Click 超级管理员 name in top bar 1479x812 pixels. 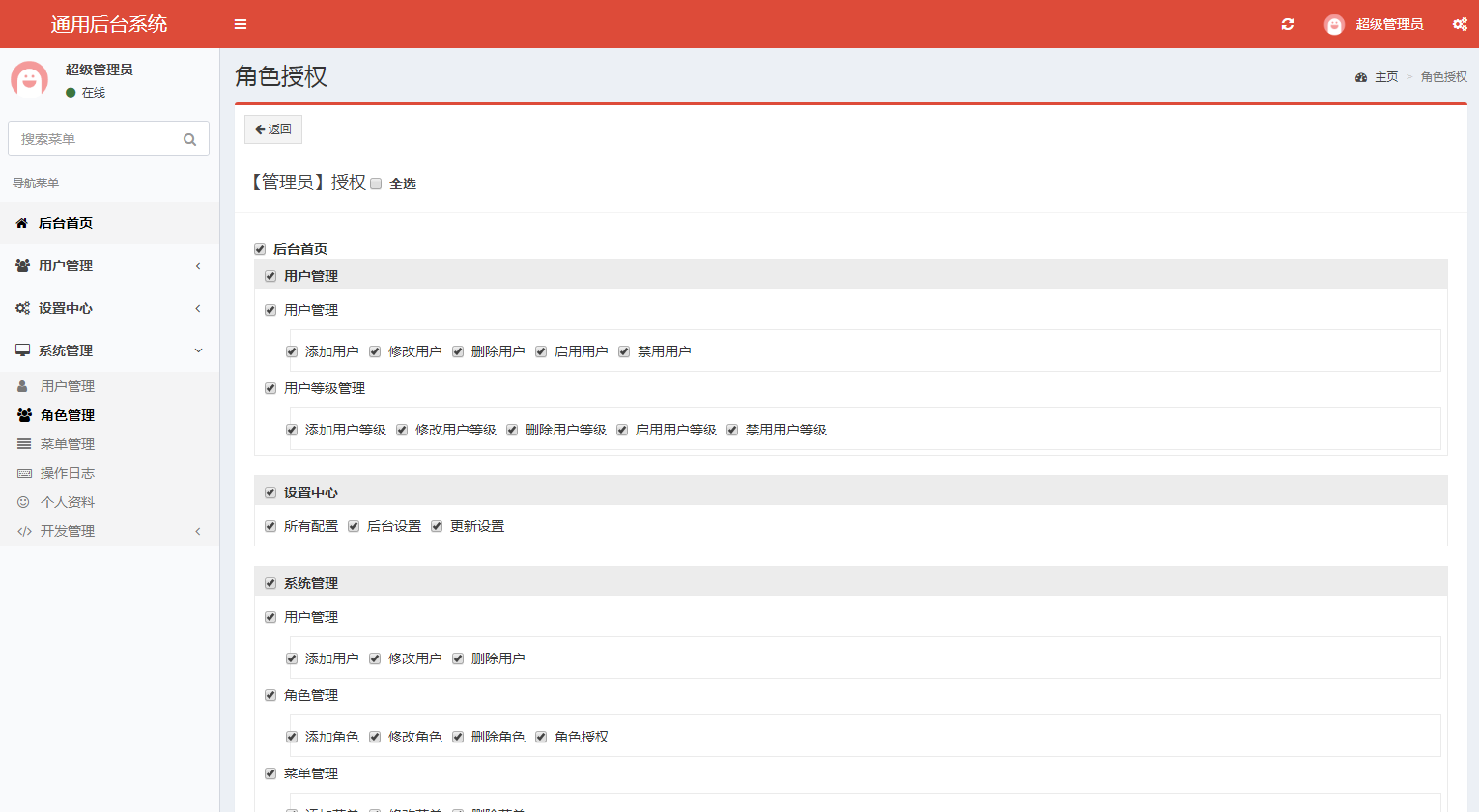pos(1389,24)
